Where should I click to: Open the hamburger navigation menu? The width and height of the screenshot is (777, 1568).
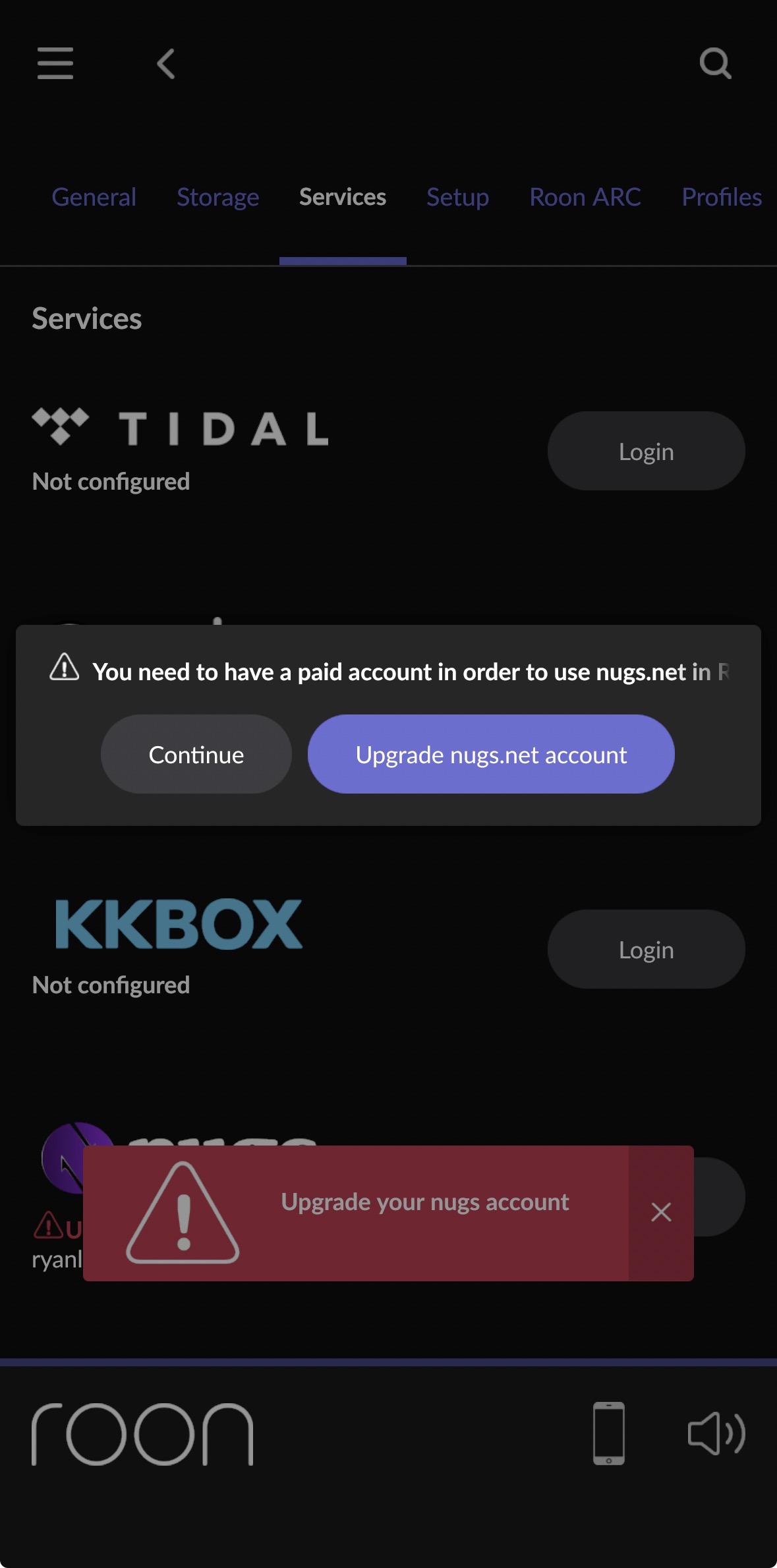click(x=55, y=63)
